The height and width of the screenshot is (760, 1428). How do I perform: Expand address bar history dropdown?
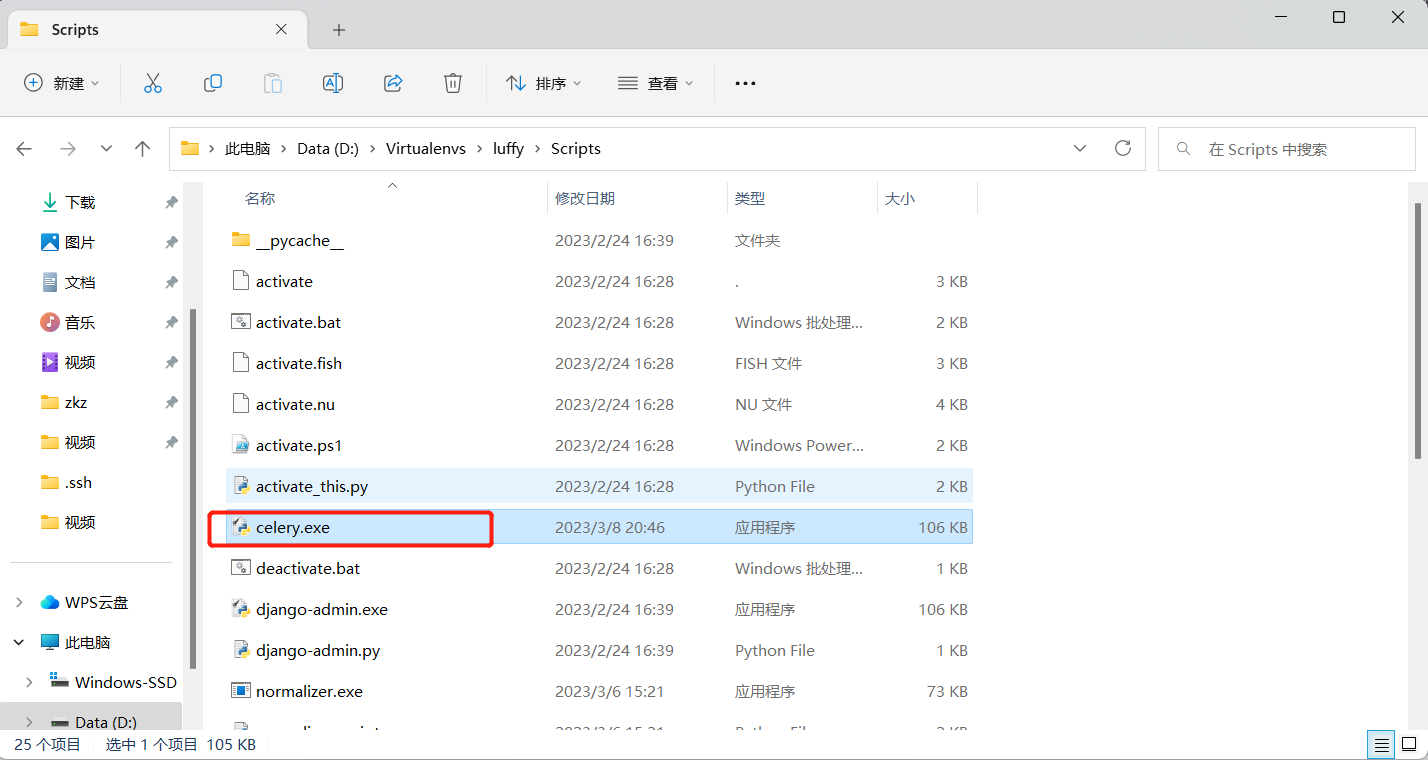(1080, 148)
